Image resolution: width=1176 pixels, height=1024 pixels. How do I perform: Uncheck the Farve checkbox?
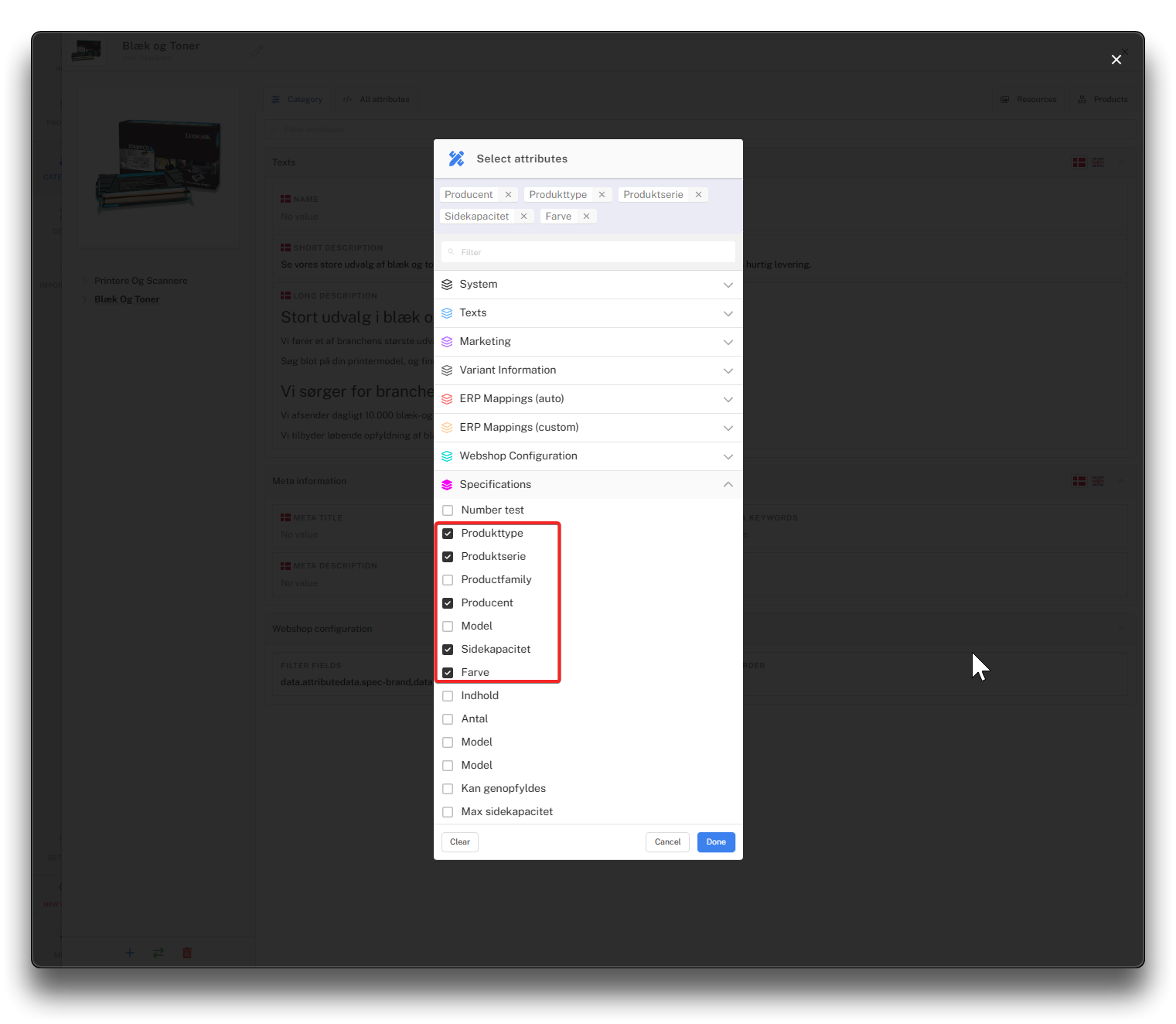tap(448, 673)
